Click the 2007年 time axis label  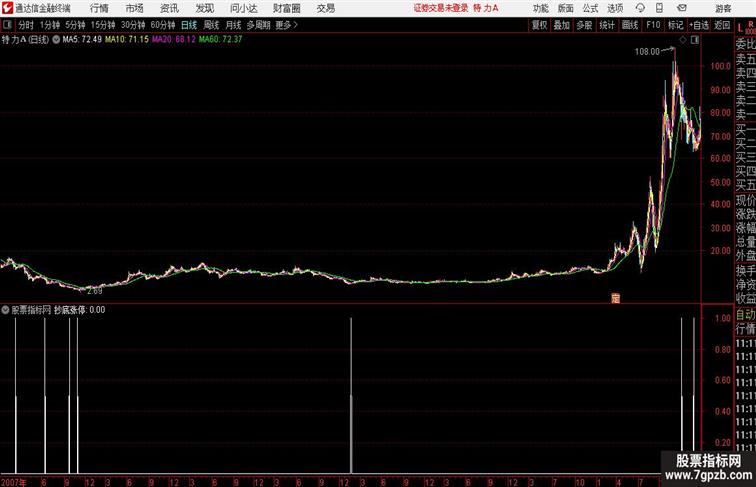point(14,482)
